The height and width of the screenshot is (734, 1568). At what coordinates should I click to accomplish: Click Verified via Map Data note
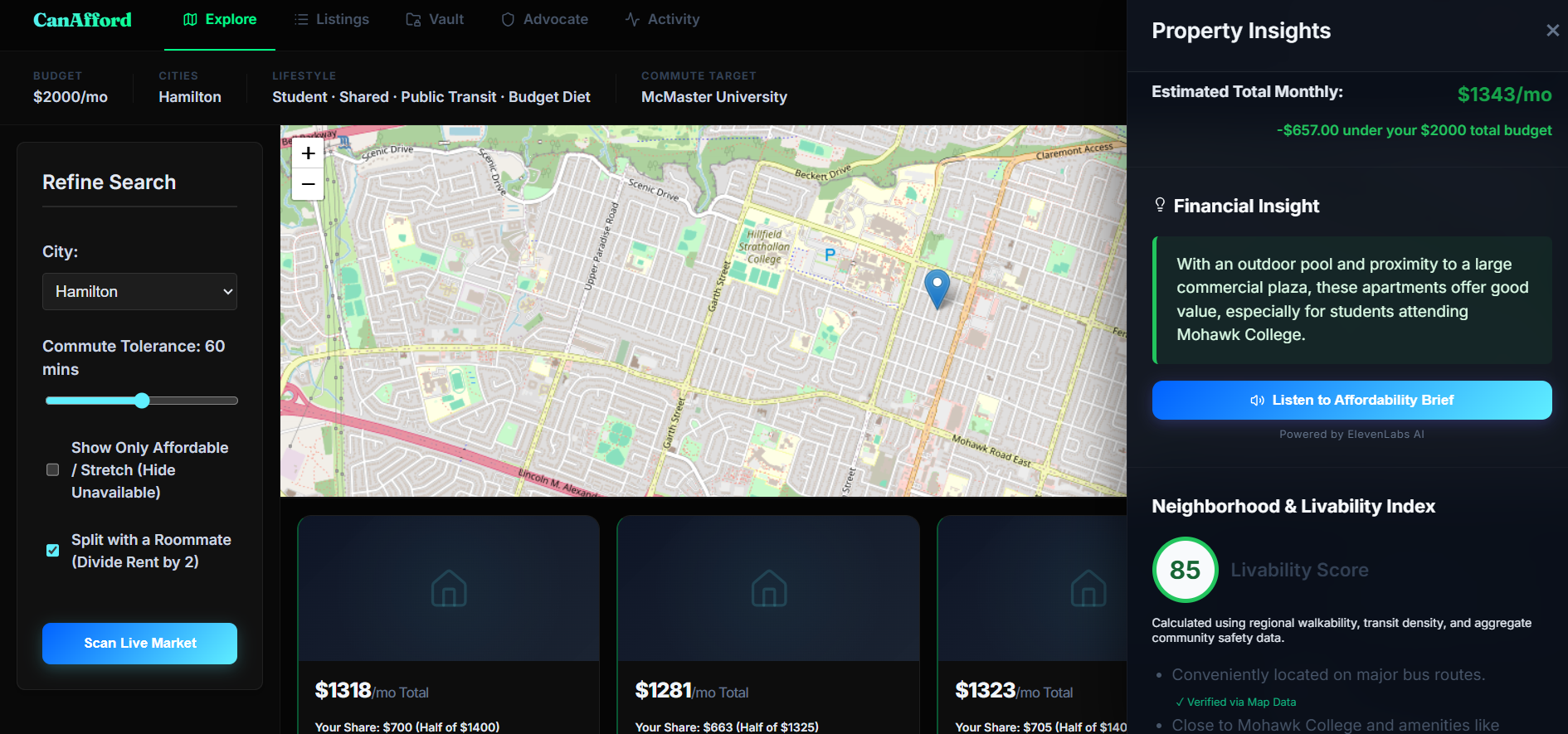tap(1236, 702)
